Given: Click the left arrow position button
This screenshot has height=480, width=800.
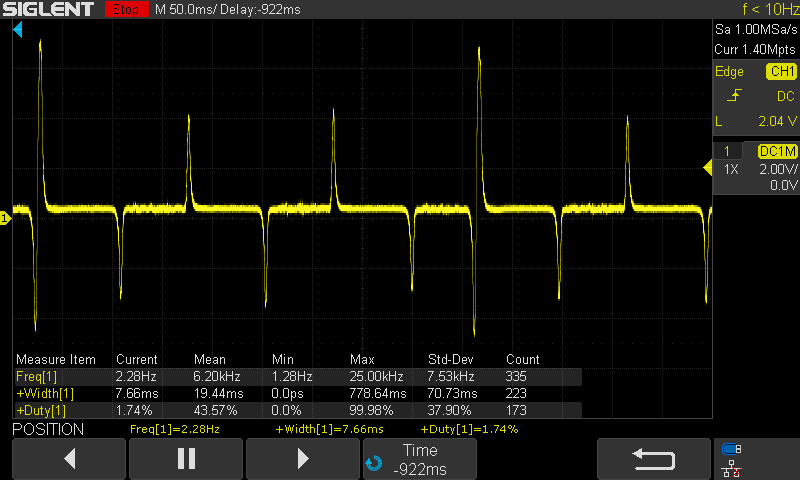Looking at the screenshot, I should 69,459.
